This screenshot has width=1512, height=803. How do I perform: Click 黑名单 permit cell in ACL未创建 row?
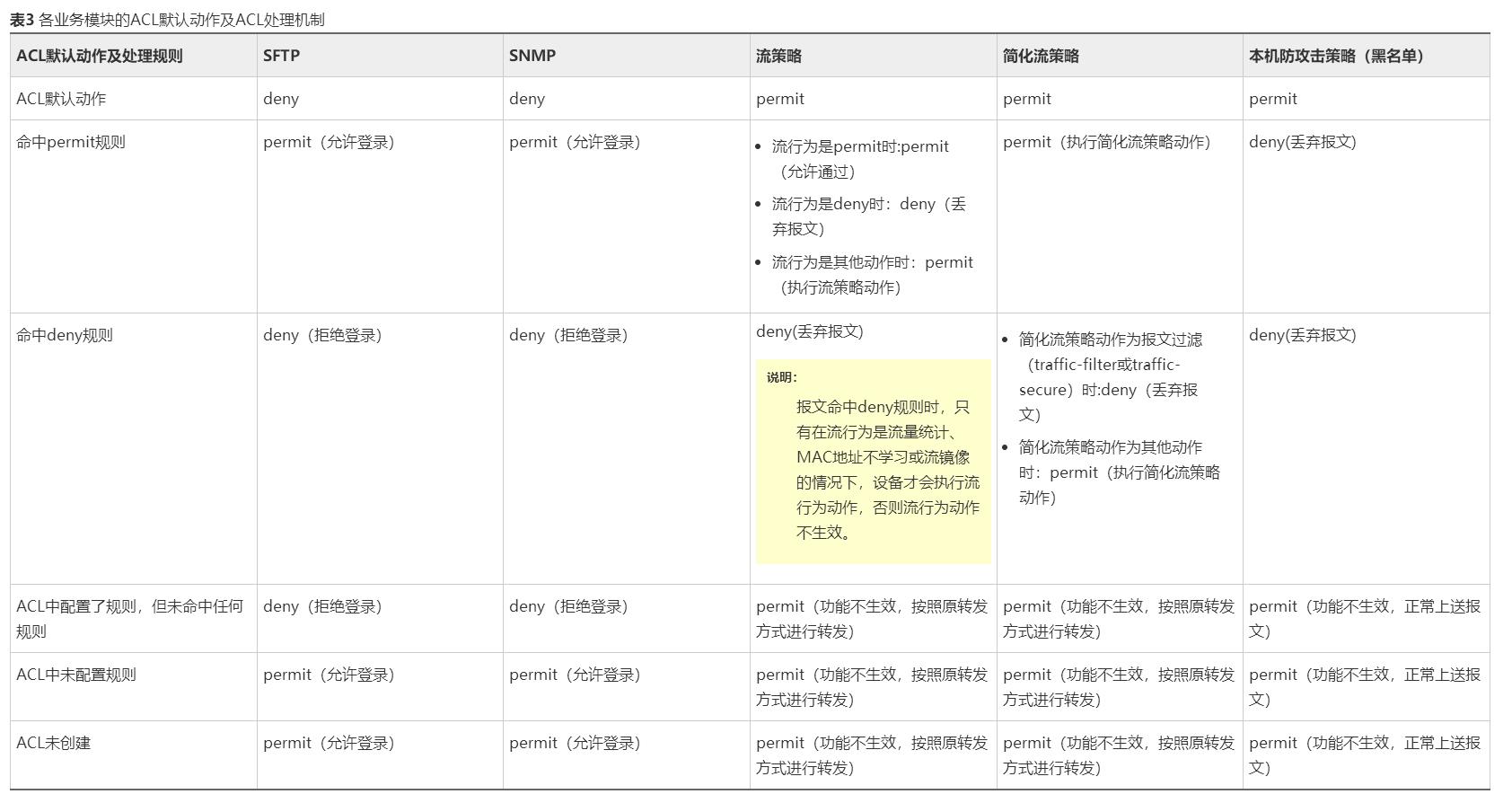click(x=1365, y=755)
